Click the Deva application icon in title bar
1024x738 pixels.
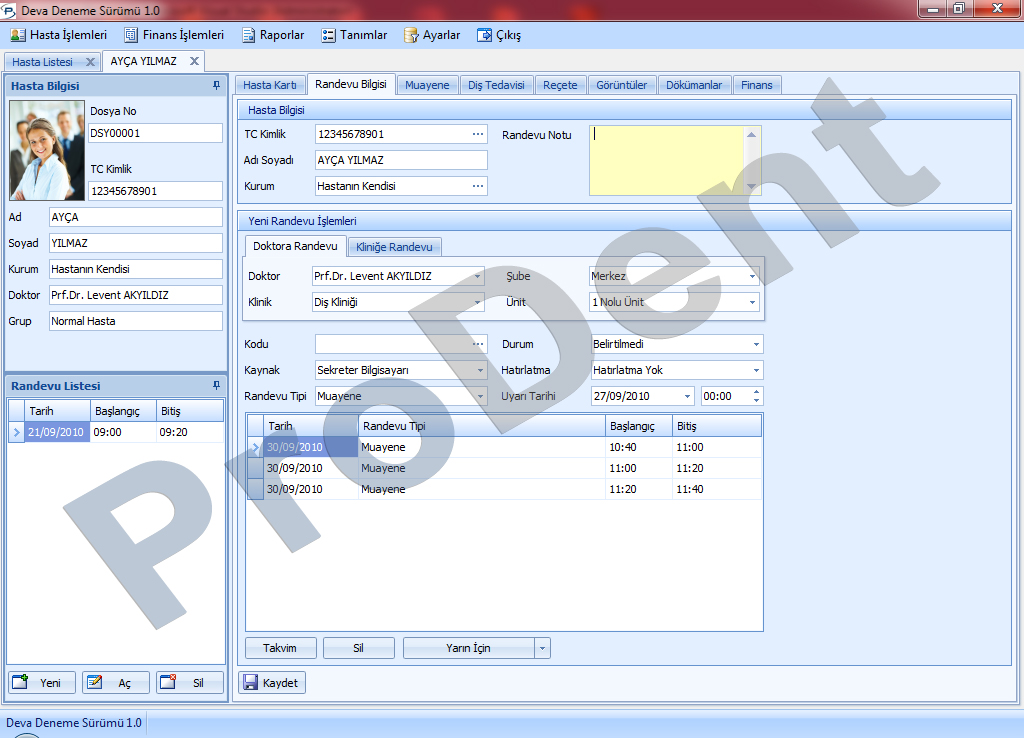(9, 11)
